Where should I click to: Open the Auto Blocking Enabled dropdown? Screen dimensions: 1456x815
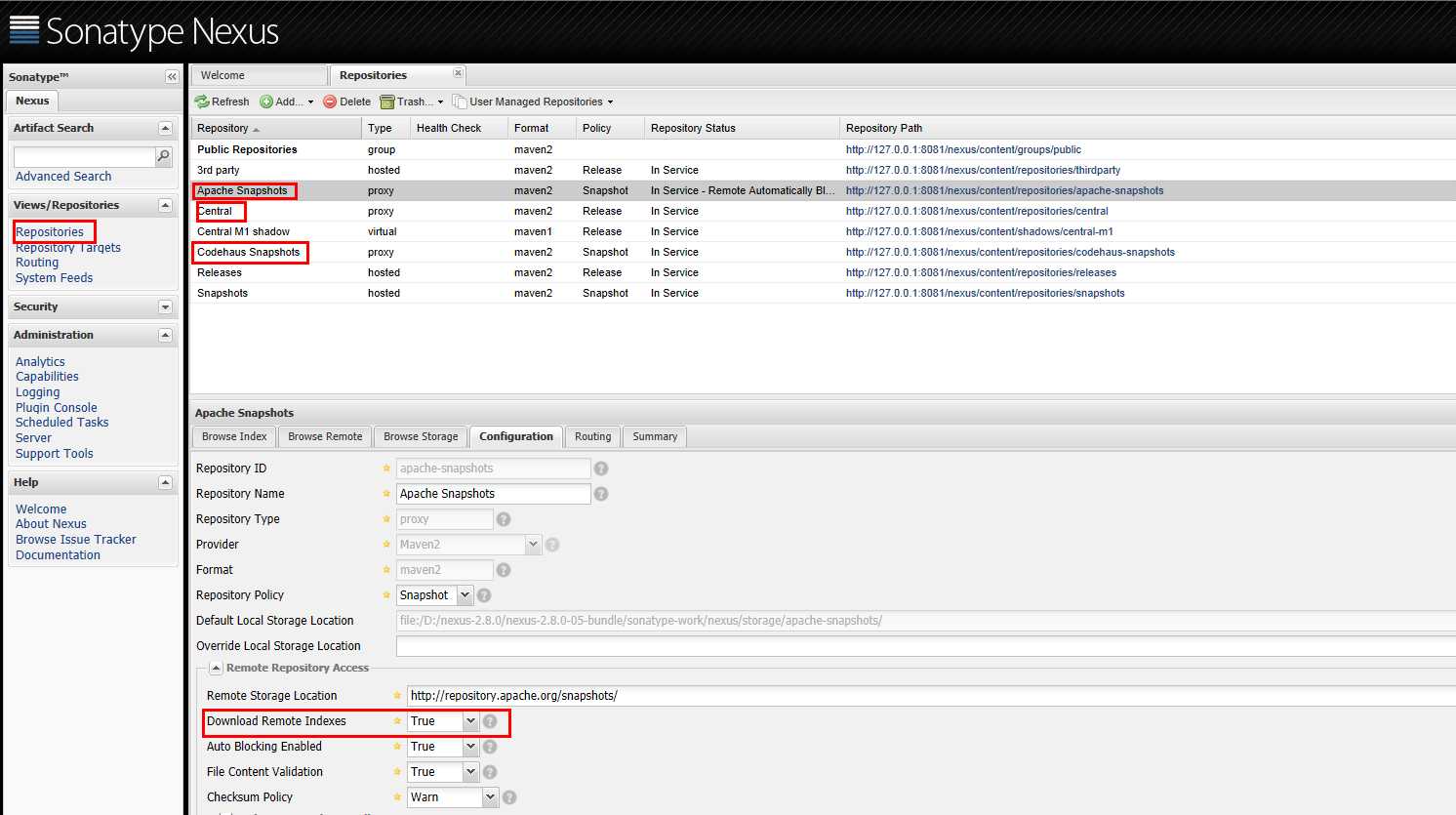(470, 747)
